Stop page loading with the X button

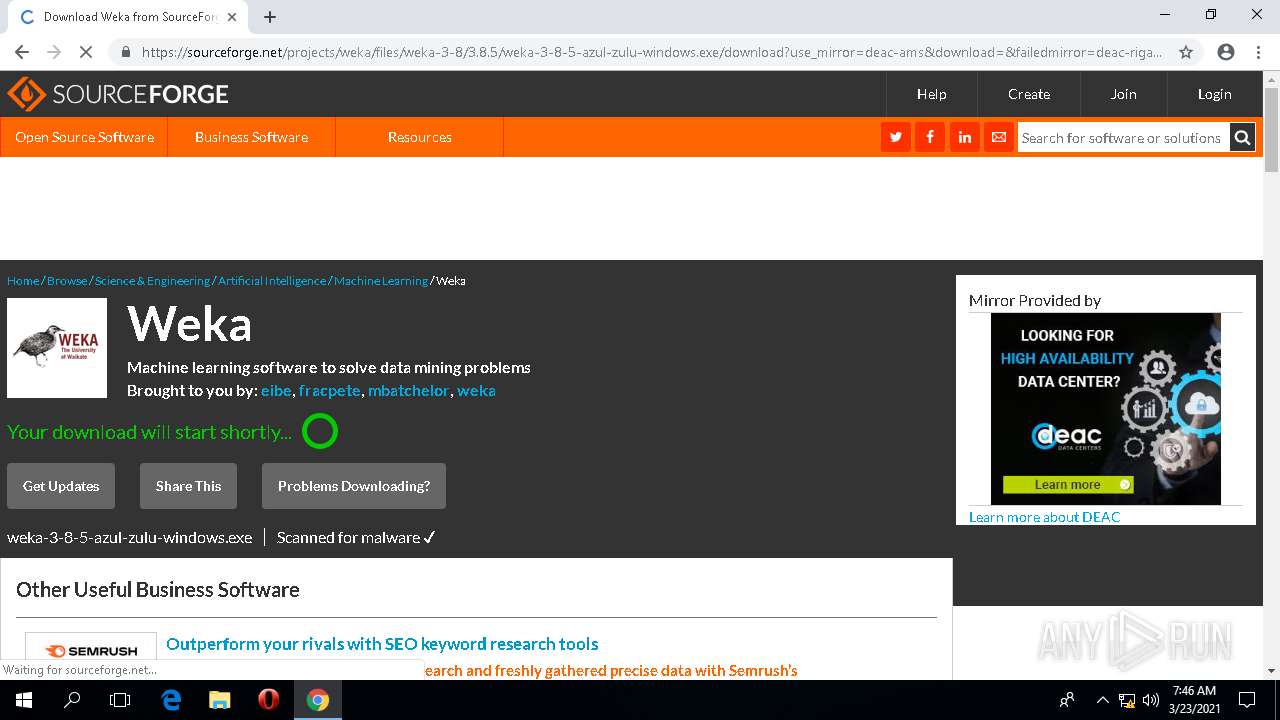click(86, 52)
